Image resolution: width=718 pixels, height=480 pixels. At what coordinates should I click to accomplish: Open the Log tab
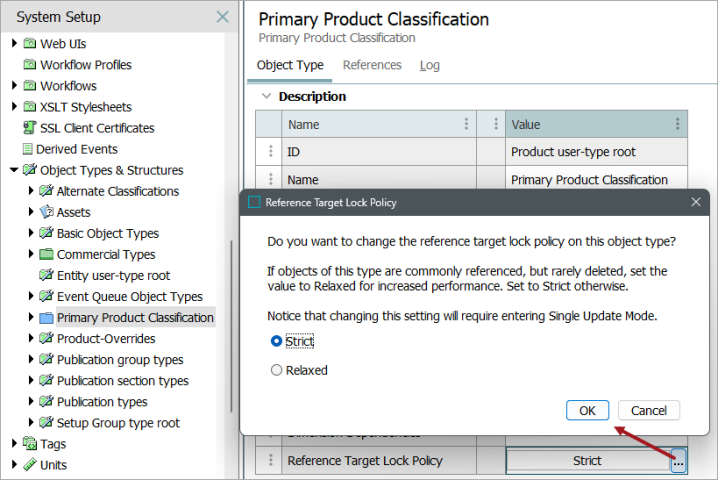(x=430, y=65)
